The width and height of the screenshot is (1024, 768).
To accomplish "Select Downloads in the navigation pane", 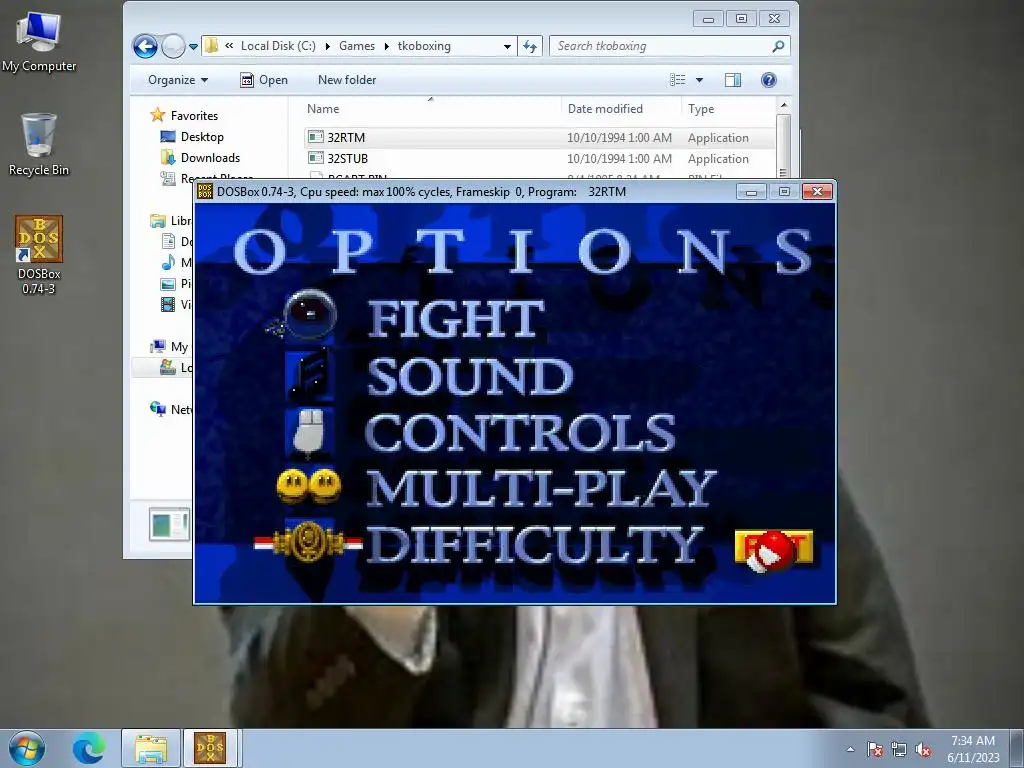I will [x=210, y=157].
